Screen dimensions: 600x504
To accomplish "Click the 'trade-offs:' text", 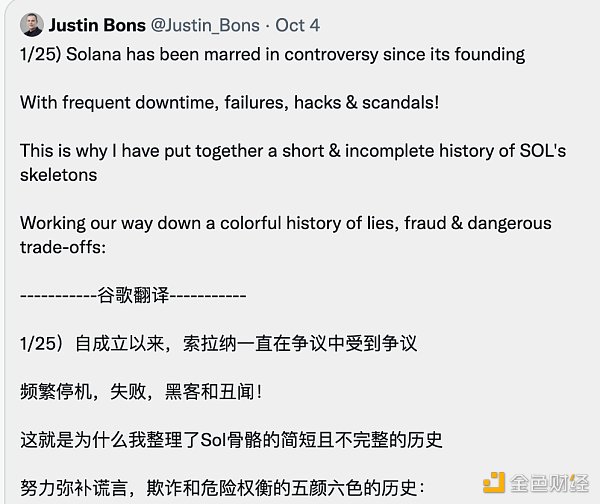I will (x=63, y=248).
